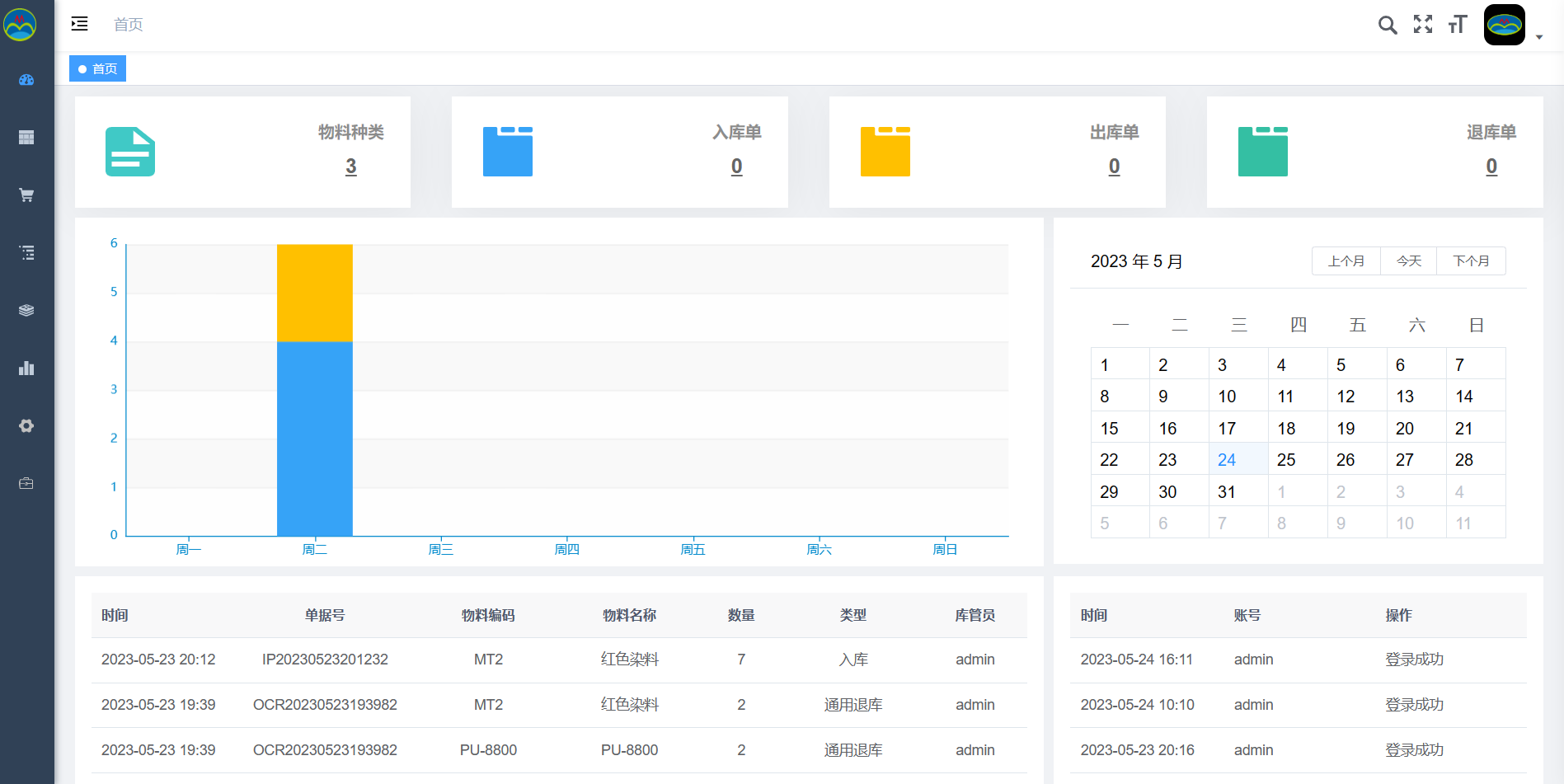Open the font size selector icon
Screen dimensions: 1564x784
[x=1458, y=25]
